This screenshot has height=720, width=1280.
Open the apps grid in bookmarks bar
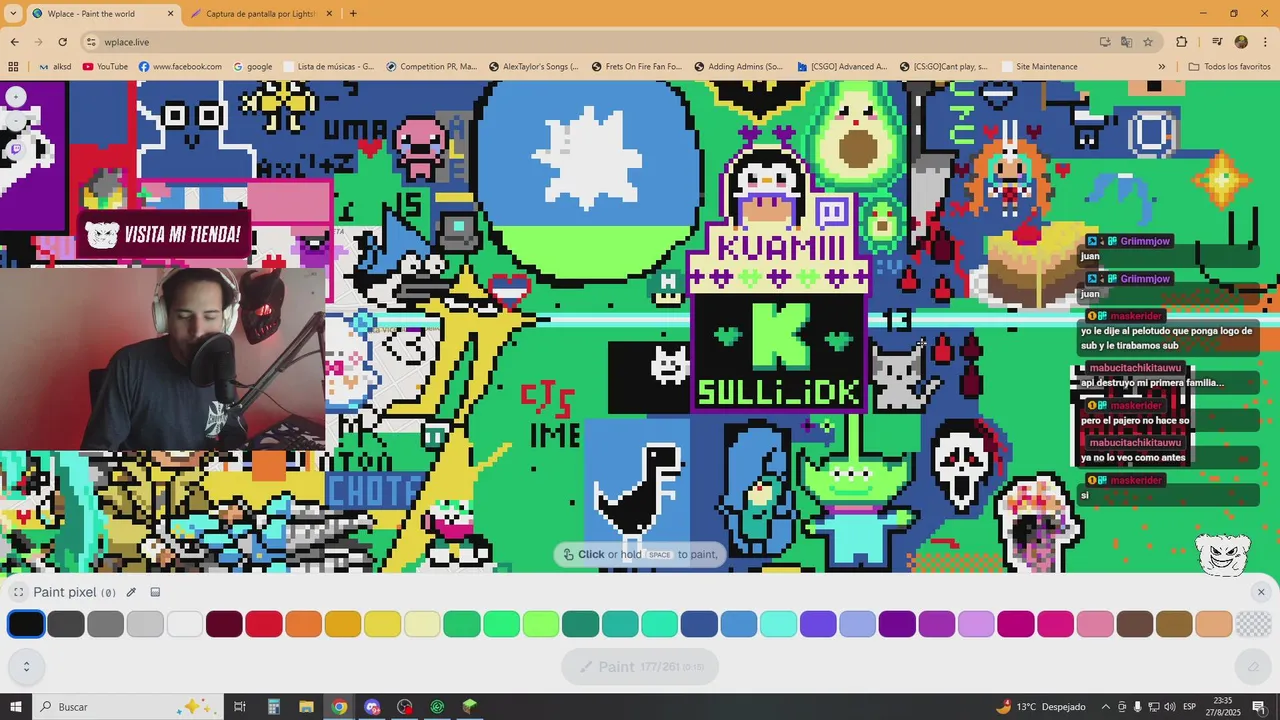pos(13,67)
